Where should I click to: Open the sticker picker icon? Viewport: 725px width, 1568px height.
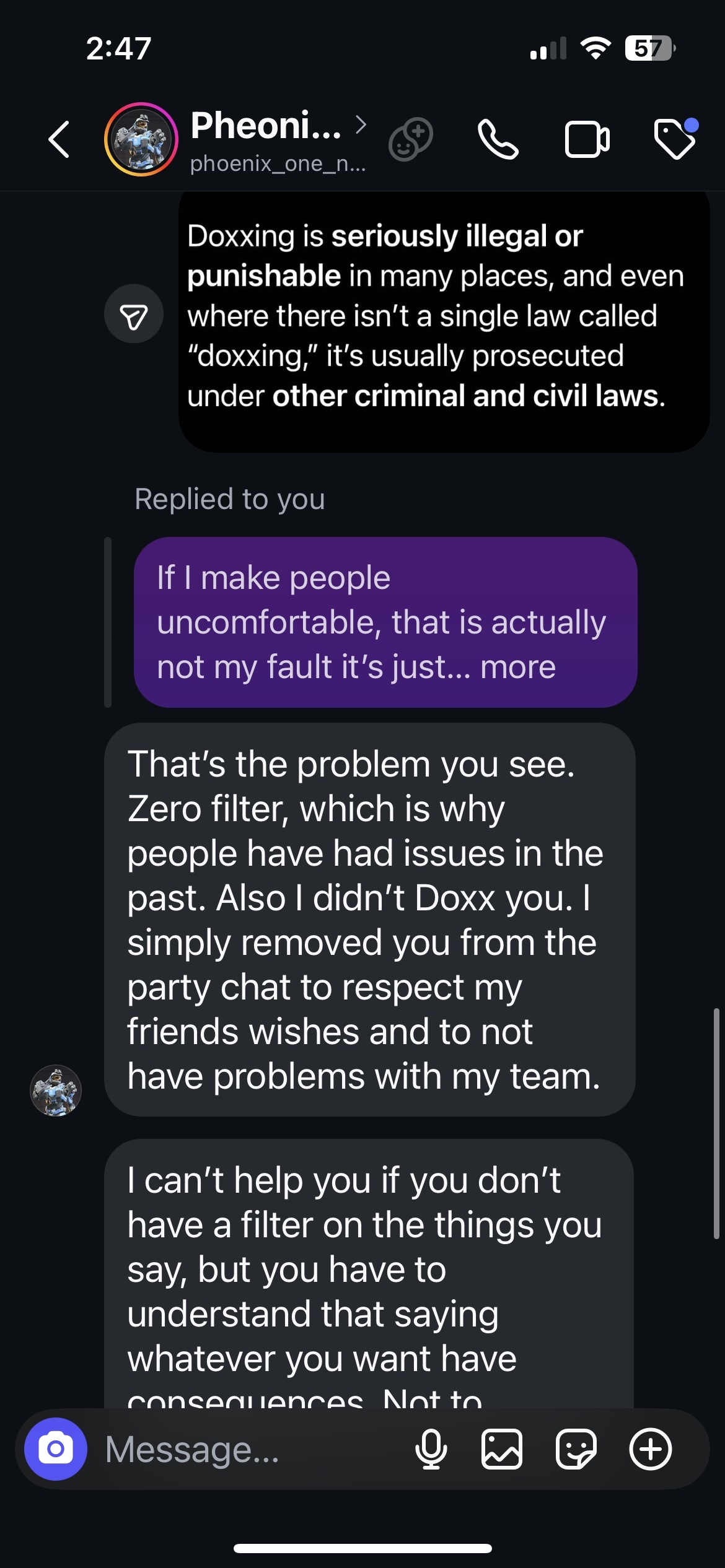(576, 1449)
